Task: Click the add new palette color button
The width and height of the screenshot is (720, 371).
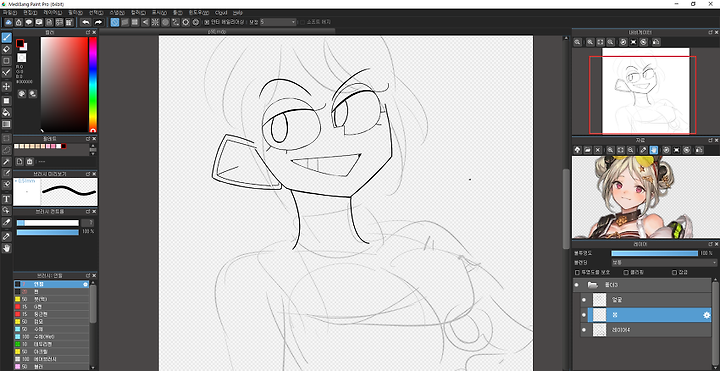Action: [20, 162]
